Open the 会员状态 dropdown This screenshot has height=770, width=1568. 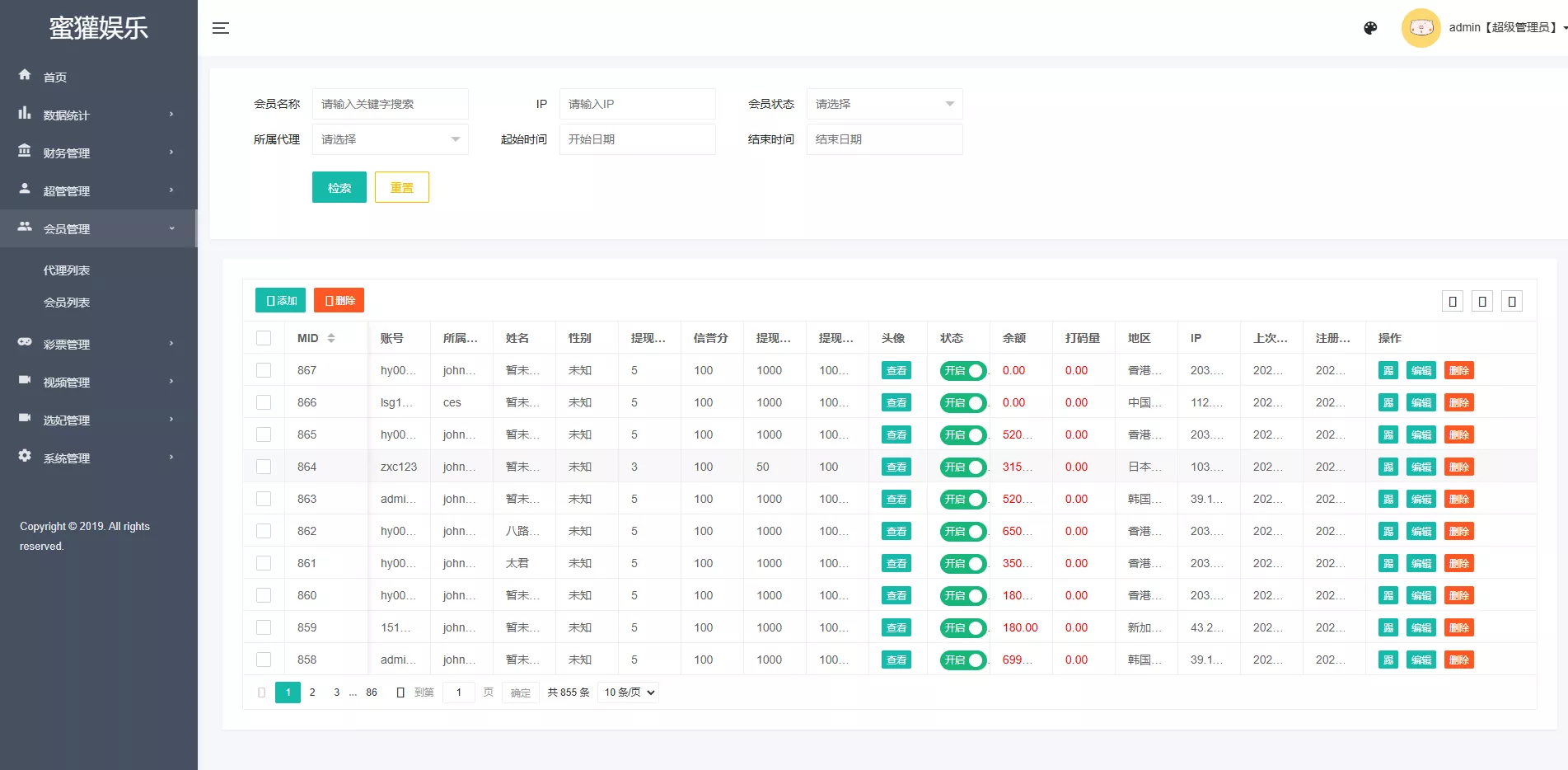pyautogui.click(x=884, y=104)
